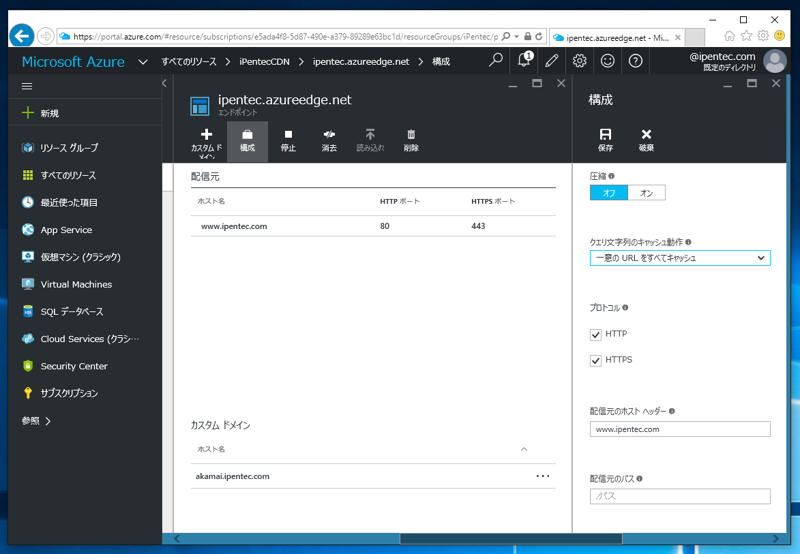
Task: Click compression info icon
Action: click(611, 176)
